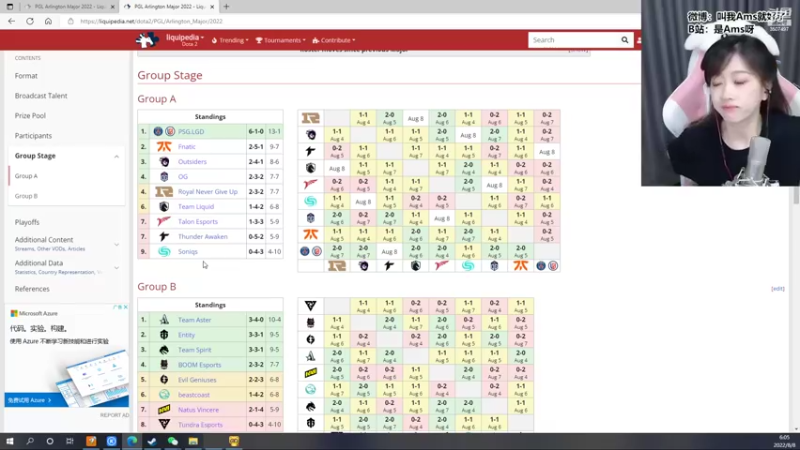Viewport: 800px width, 450px height.
Task: Click the search magnifier icon in header
Action: click(624, 40)
